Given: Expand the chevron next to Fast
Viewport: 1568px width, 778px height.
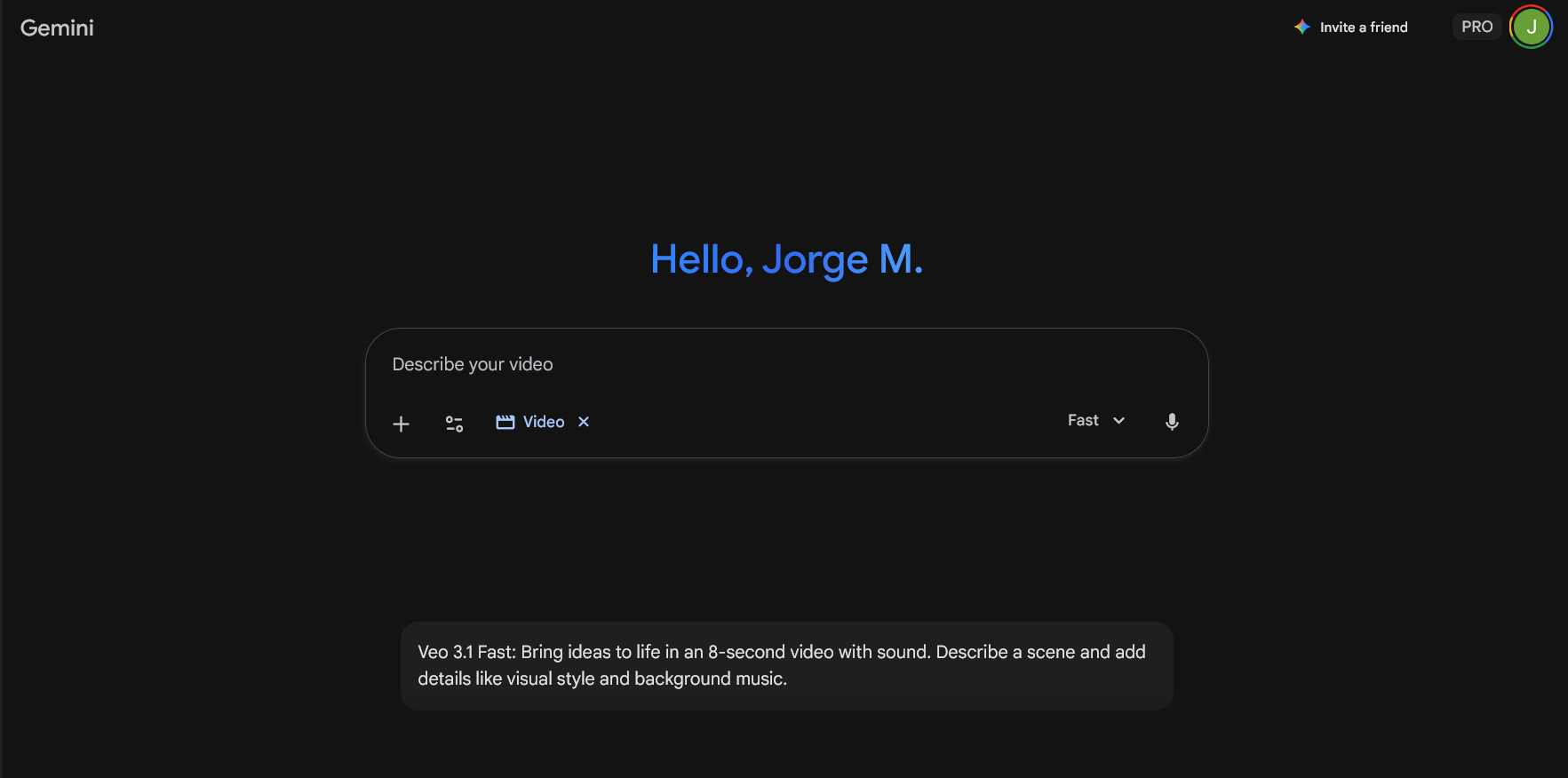Looking at the screenshot, I should click(x=1119, y=420).
